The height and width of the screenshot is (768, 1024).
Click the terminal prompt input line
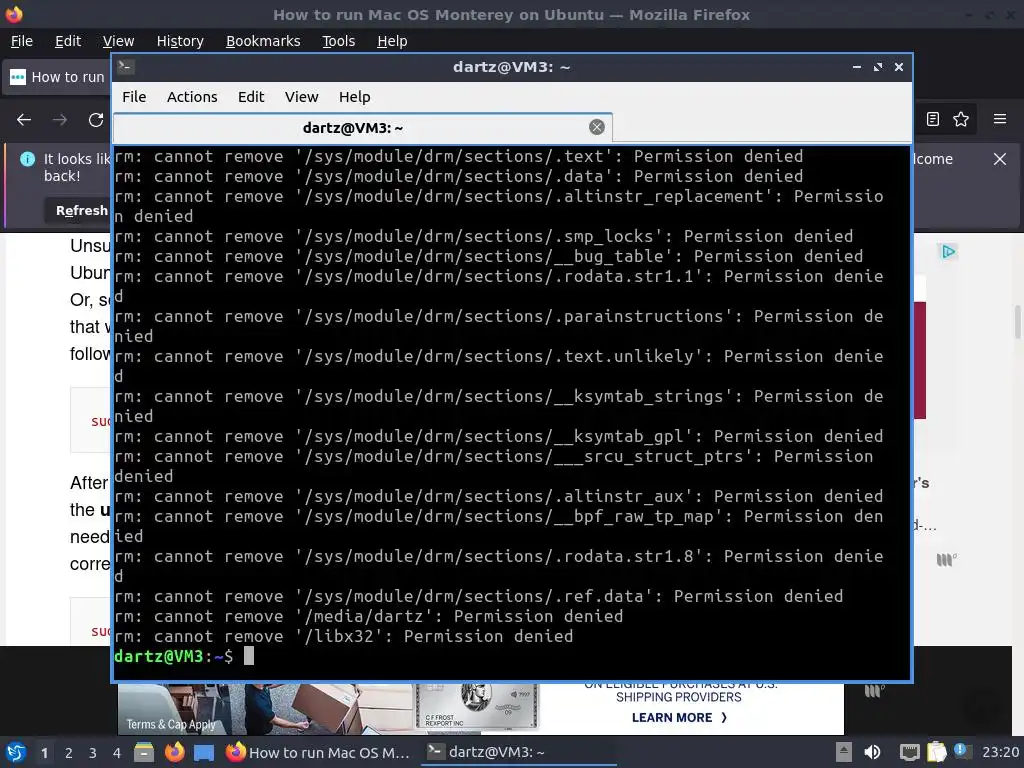pos(511,656)
